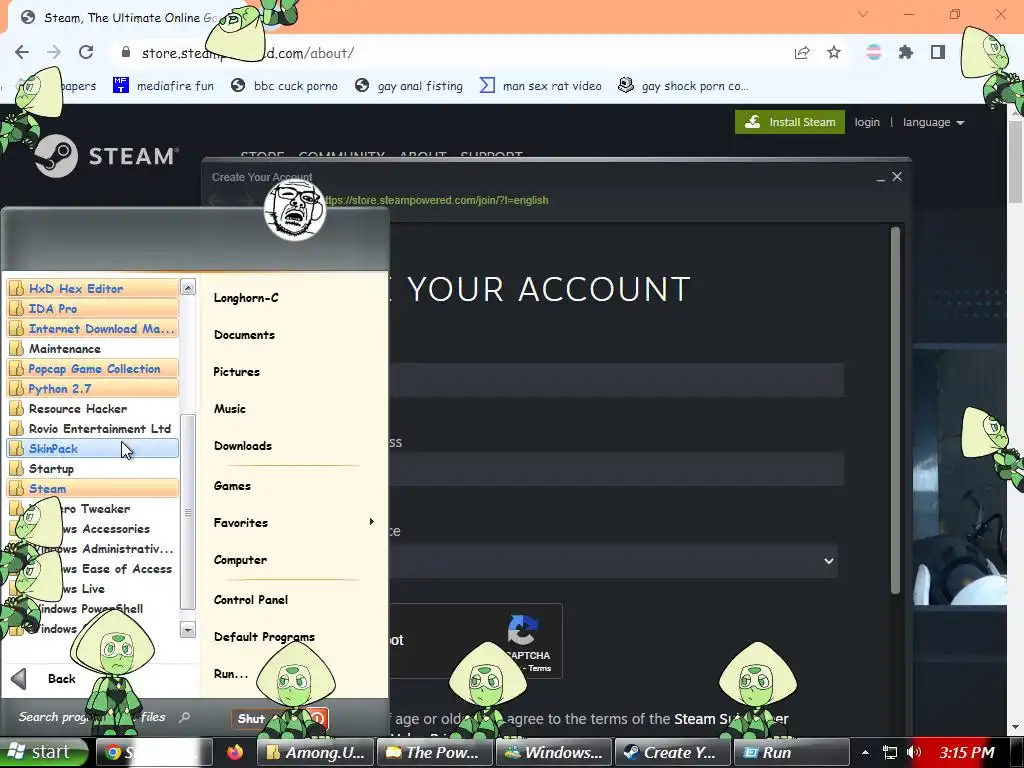This screenshot has width=1024, height=768.
Task: Open the SkinPack folder
Action: [92, 449]
